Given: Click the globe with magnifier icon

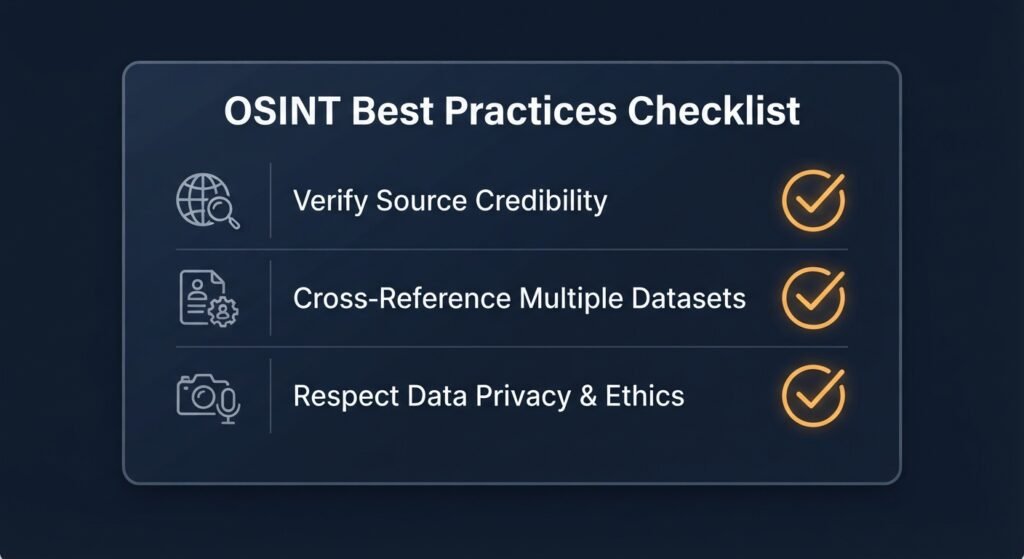Looking at the screenshot, I should coord(208,200).
